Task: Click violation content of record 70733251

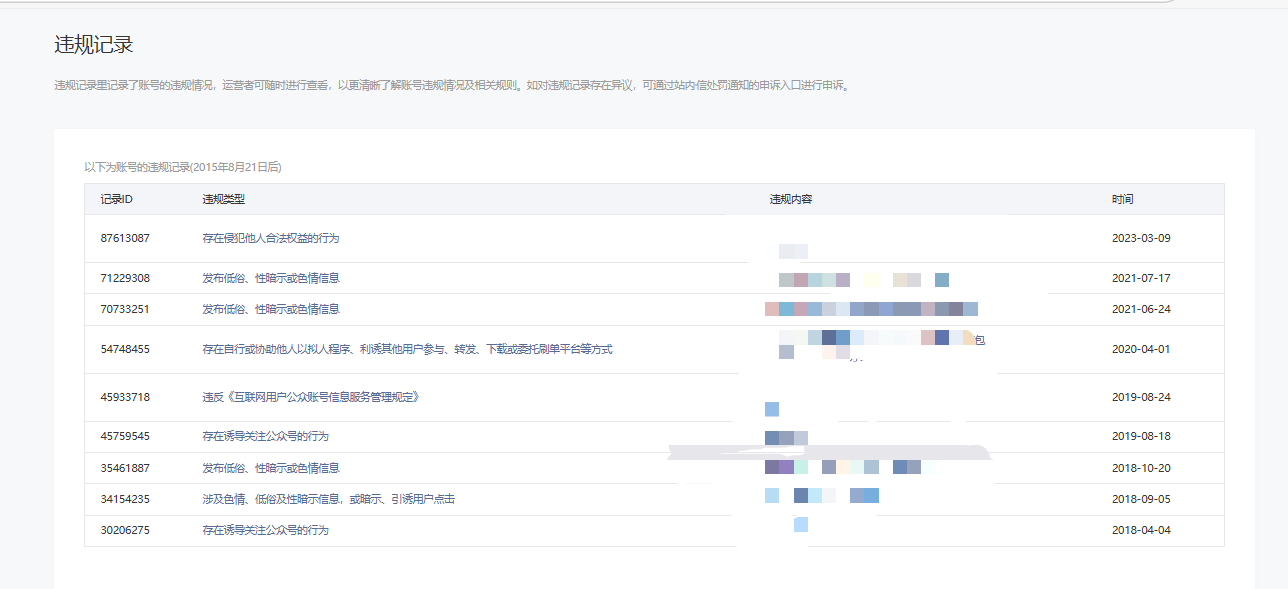Action: pyautogui.click(x=870, y=309)
